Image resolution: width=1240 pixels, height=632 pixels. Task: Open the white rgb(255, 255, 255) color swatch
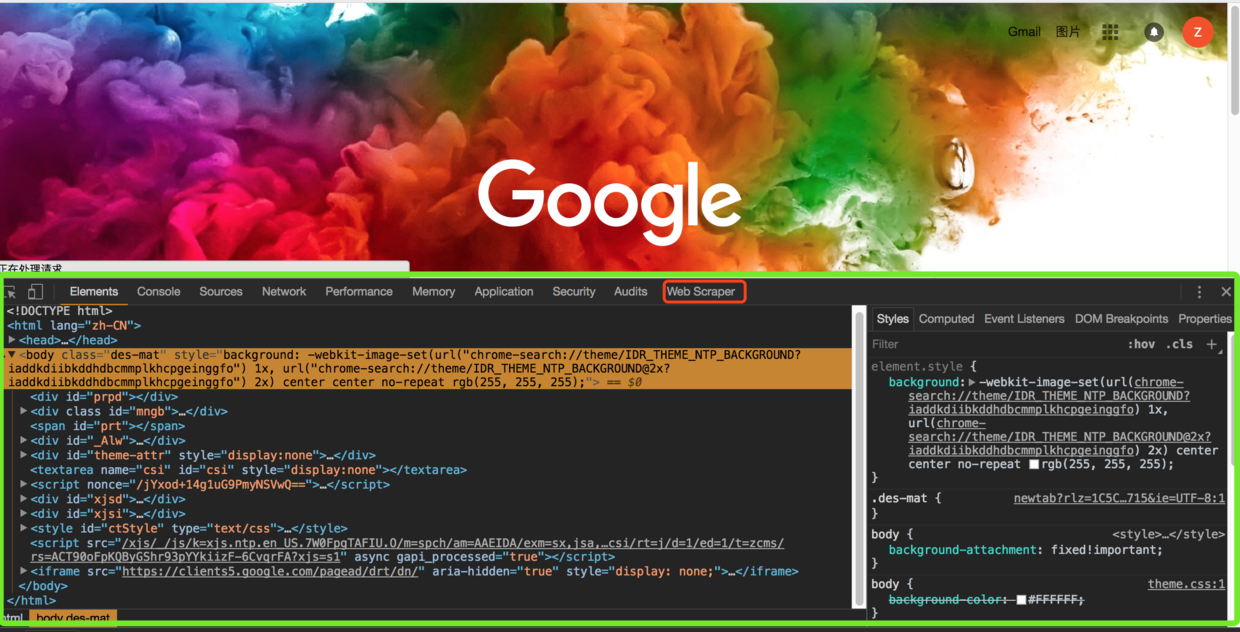click(1034, 465)
